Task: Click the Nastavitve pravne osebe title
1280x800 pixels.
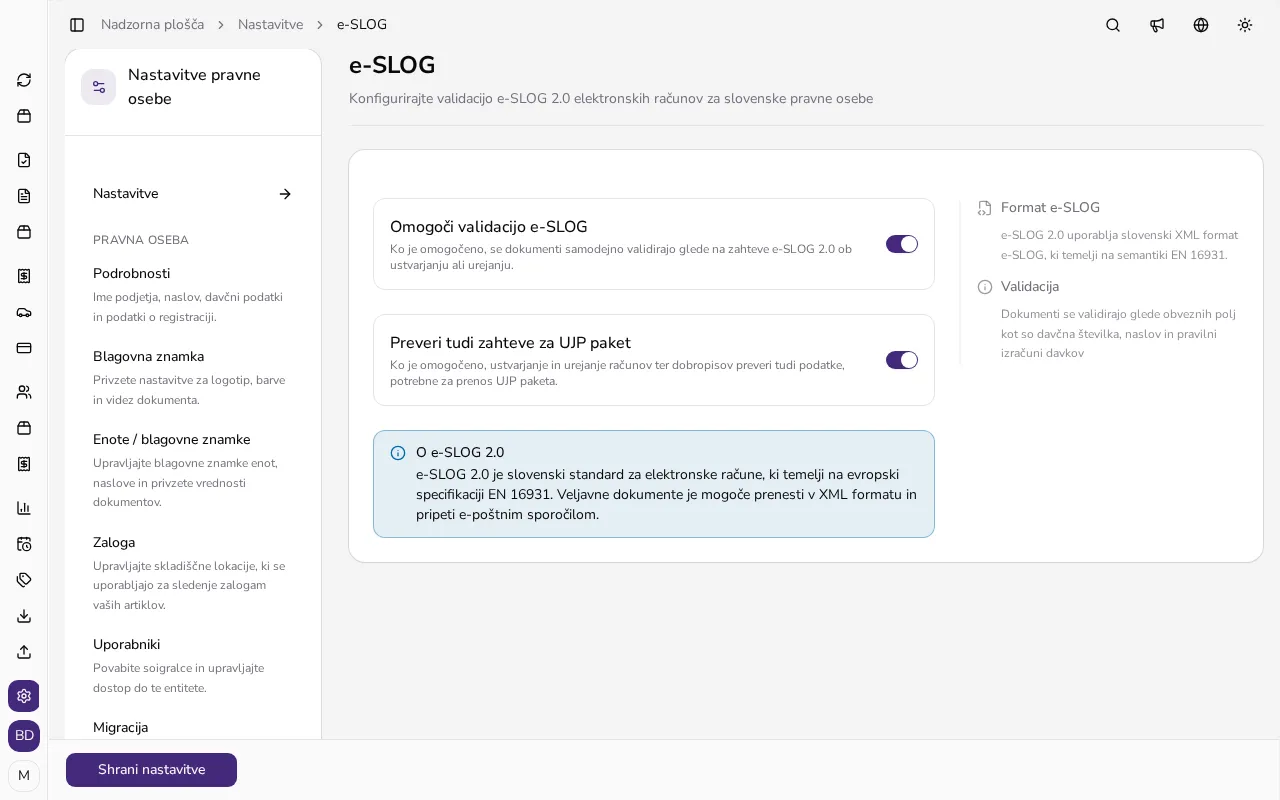Action: [x=194, y=87]
